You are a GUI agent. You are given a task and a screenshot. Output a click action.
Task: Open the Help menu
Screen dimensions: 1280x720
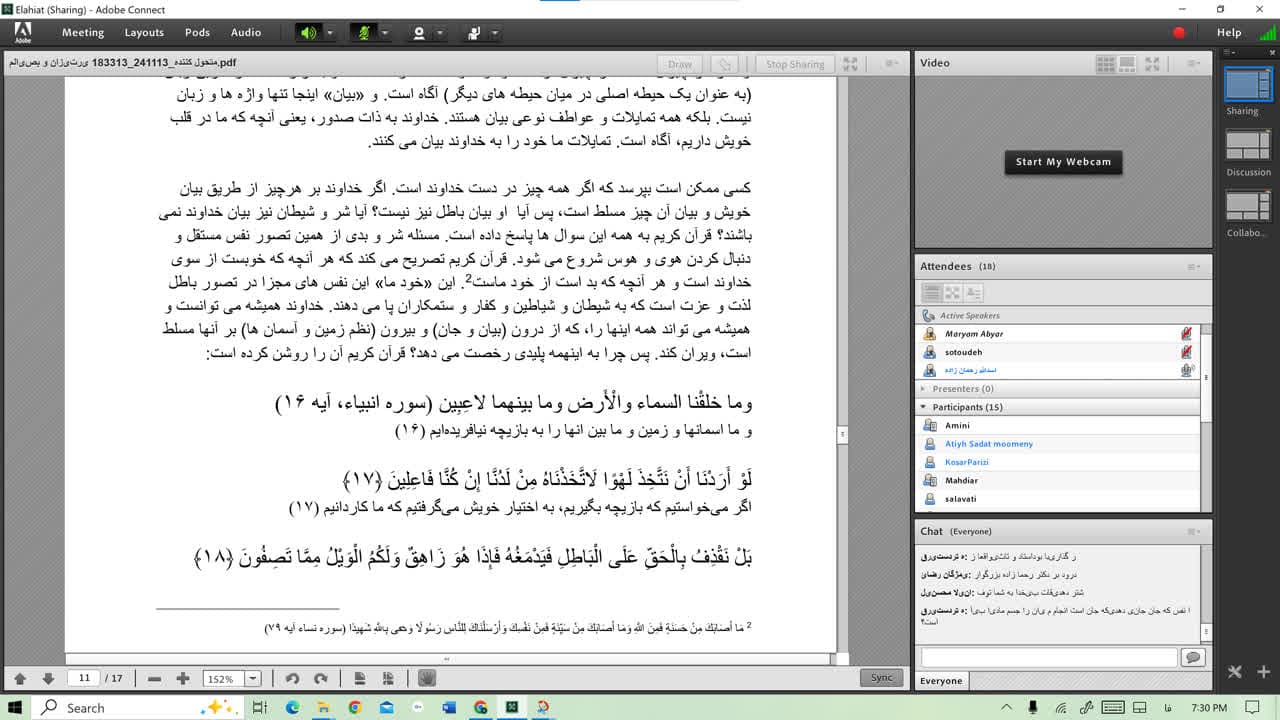point(1229,32)
